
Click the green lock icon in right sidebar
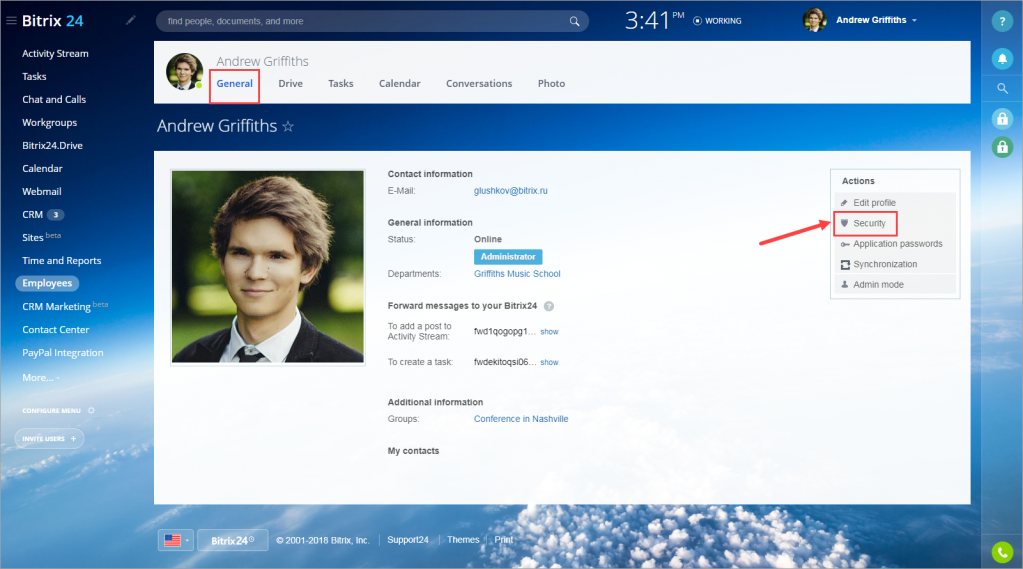(1002, 147)
